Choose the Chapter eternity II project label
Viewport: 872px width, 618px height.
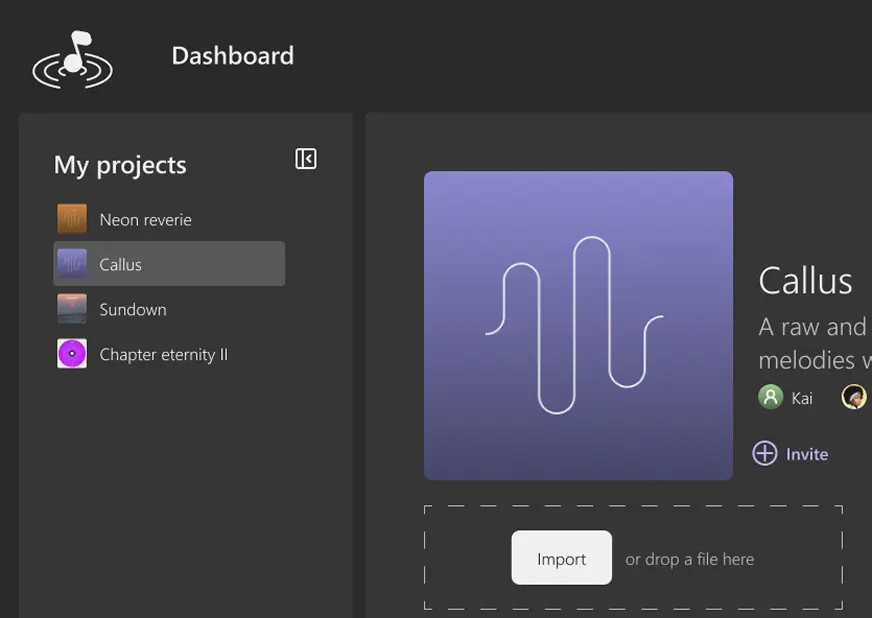point(164,354)
